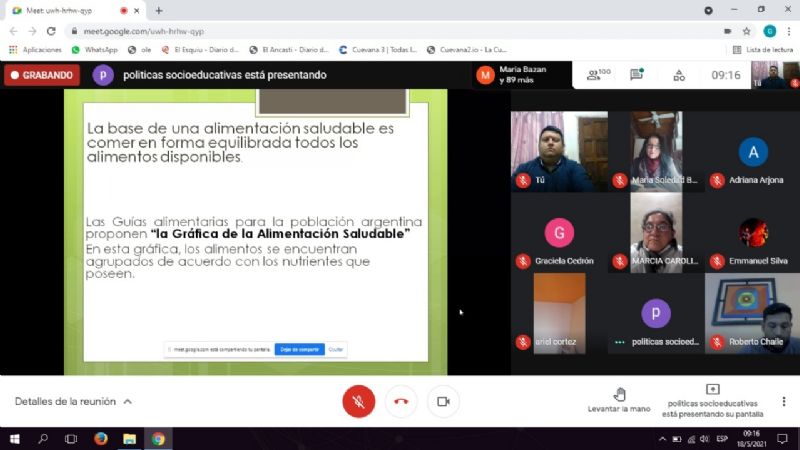Select Roberto Chaile video tile
Viewport: 800px width, 450px height.
[753, 313]
